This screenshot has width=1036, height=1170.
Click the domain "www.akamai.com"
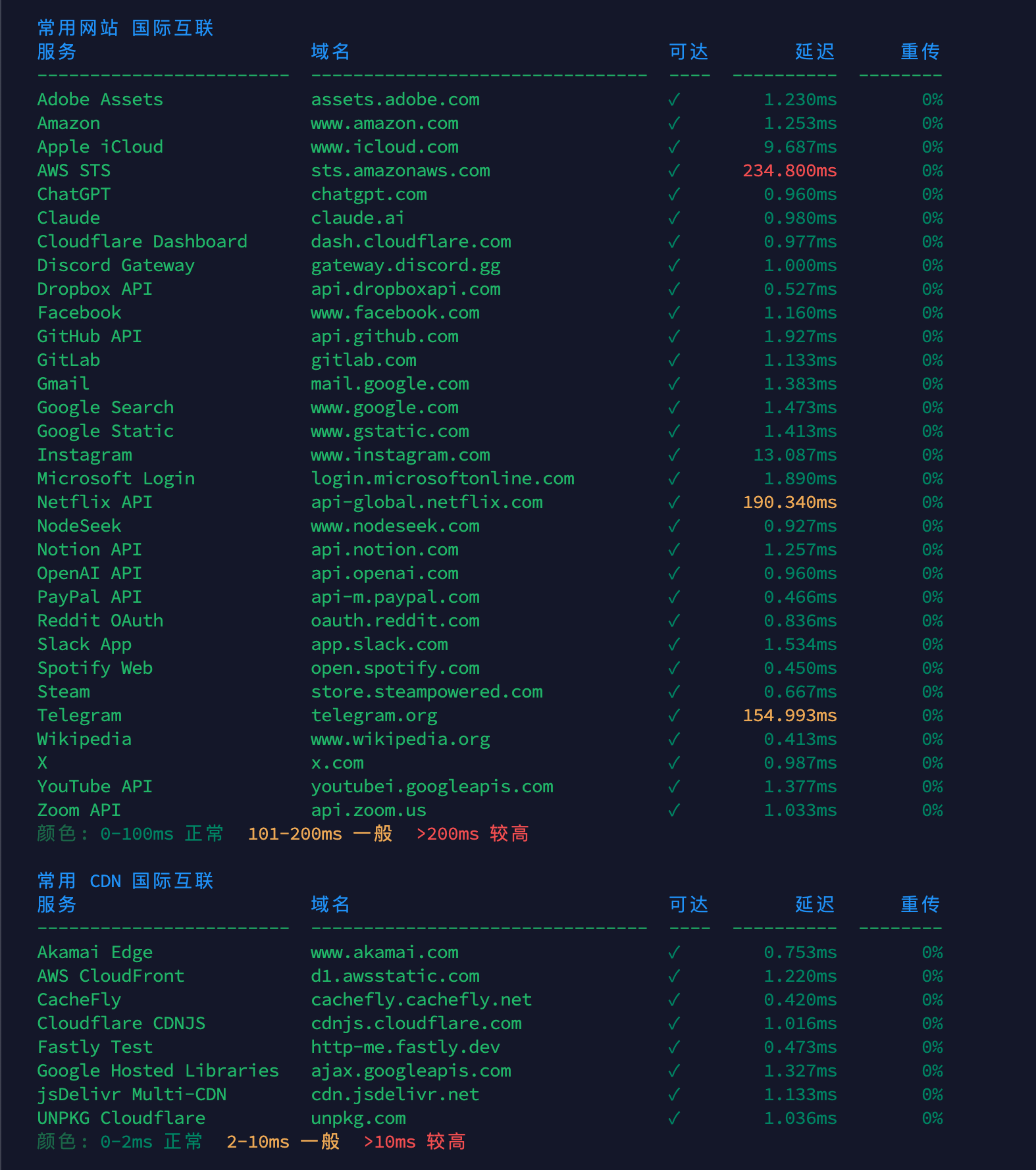click(384, 952)
